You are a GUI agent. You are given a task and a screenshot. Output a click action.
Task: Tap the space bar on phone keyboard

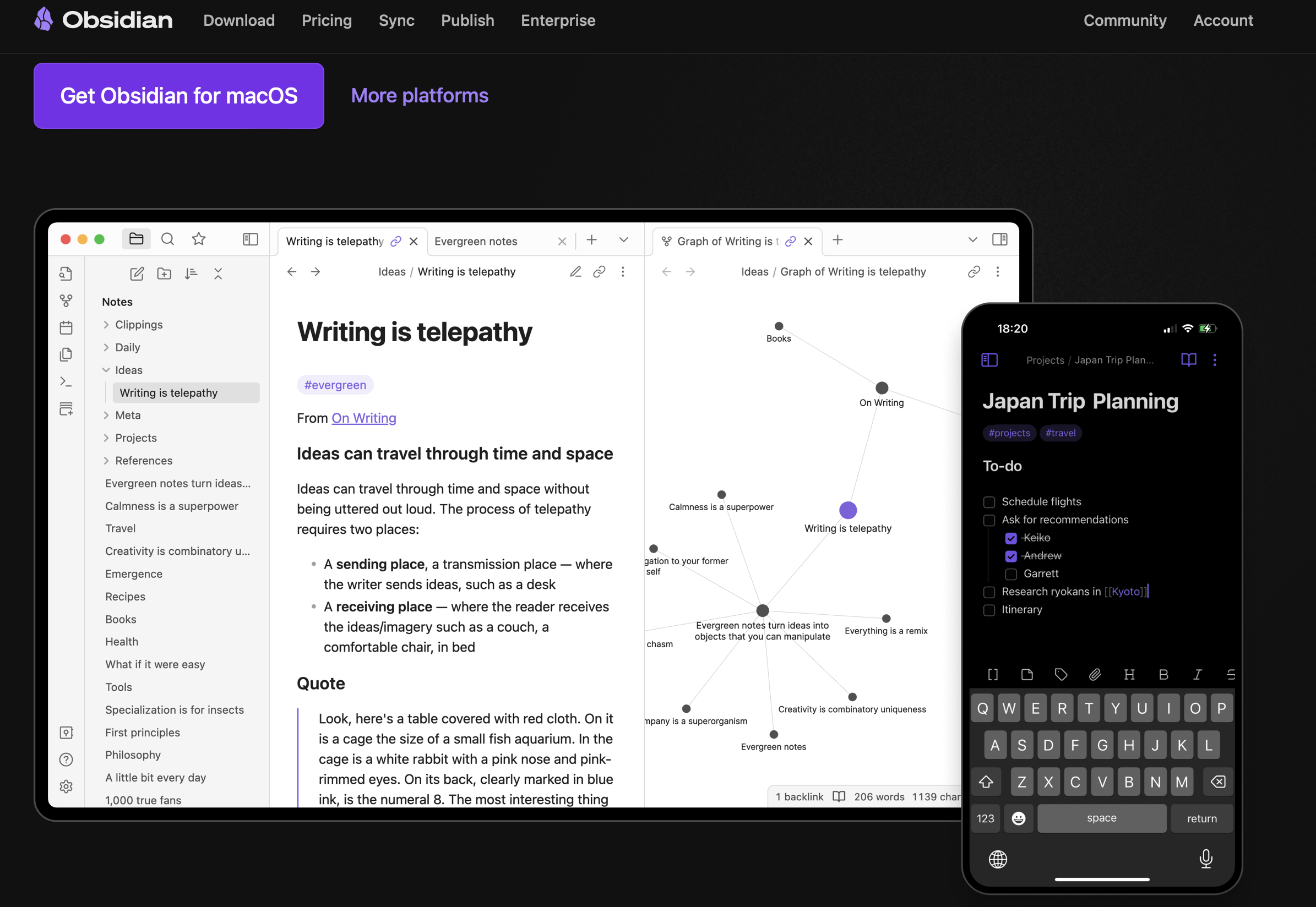pyautogui.click(x=1102, y=818)
